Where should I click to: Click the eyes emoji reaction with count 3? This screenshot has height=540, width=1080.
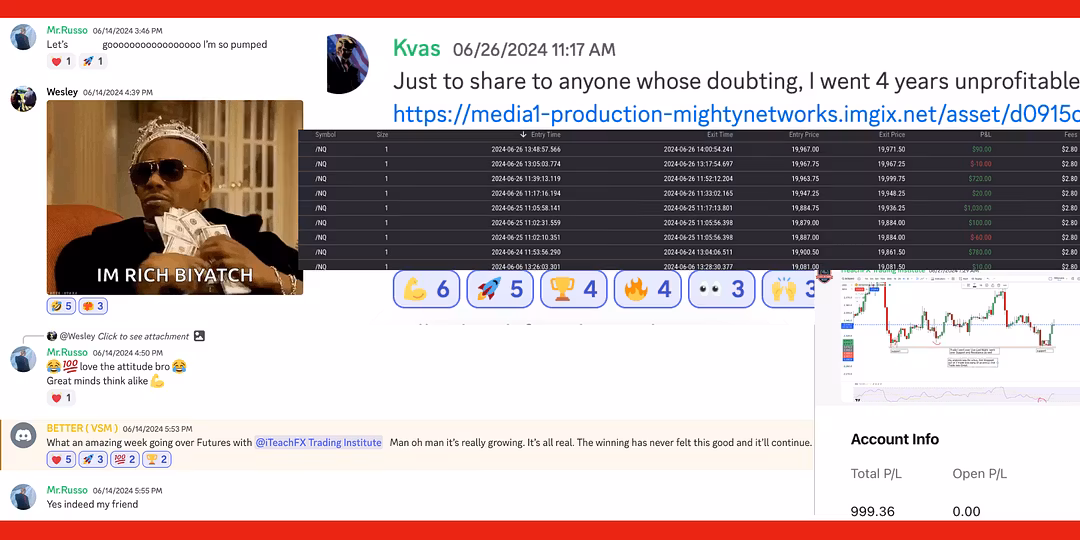[721, 290]
